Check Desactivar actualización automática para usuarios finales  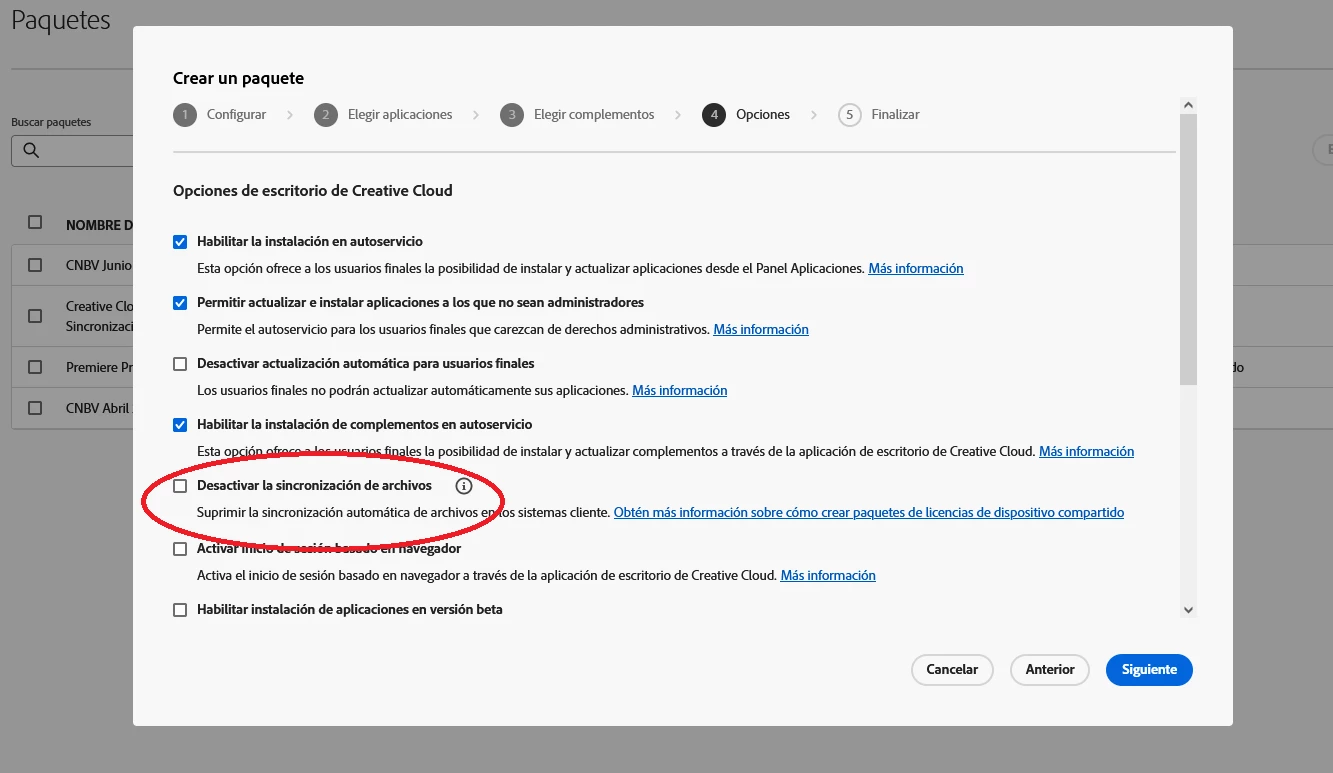click(x=180, y=364)
